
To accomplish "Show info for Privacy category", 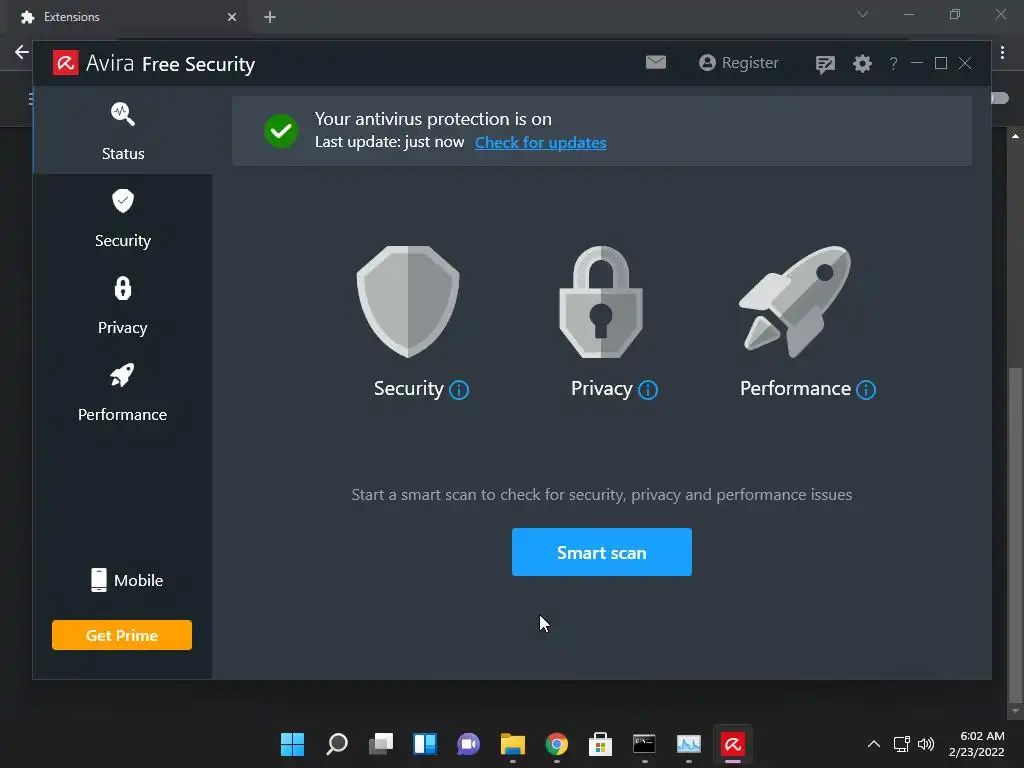I will [x=648, y=390].
